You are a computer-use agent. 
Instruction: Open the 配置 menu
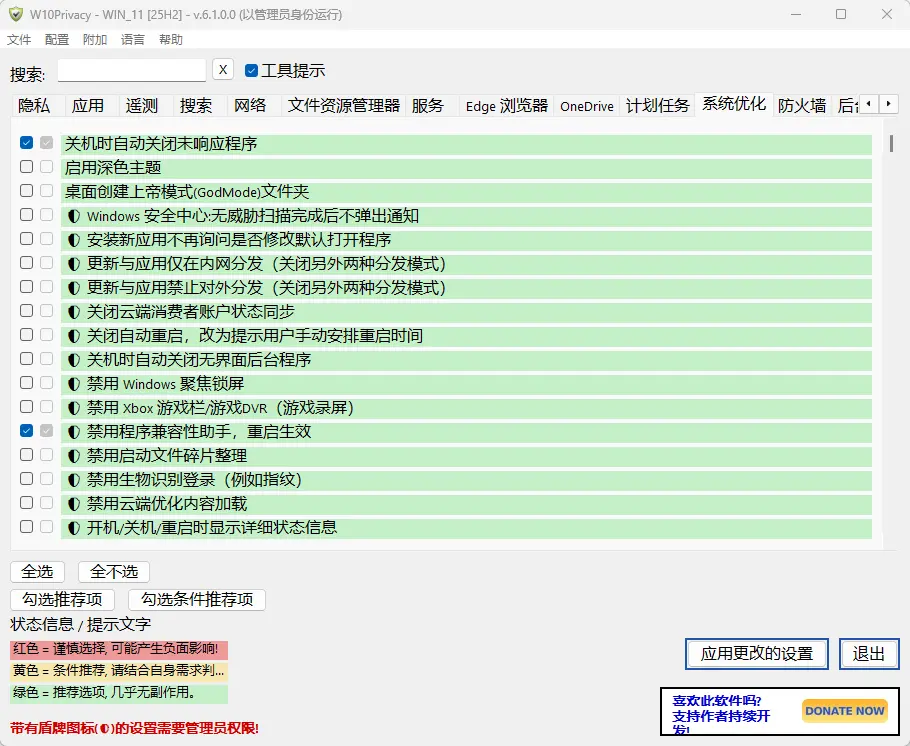(57, 39)
